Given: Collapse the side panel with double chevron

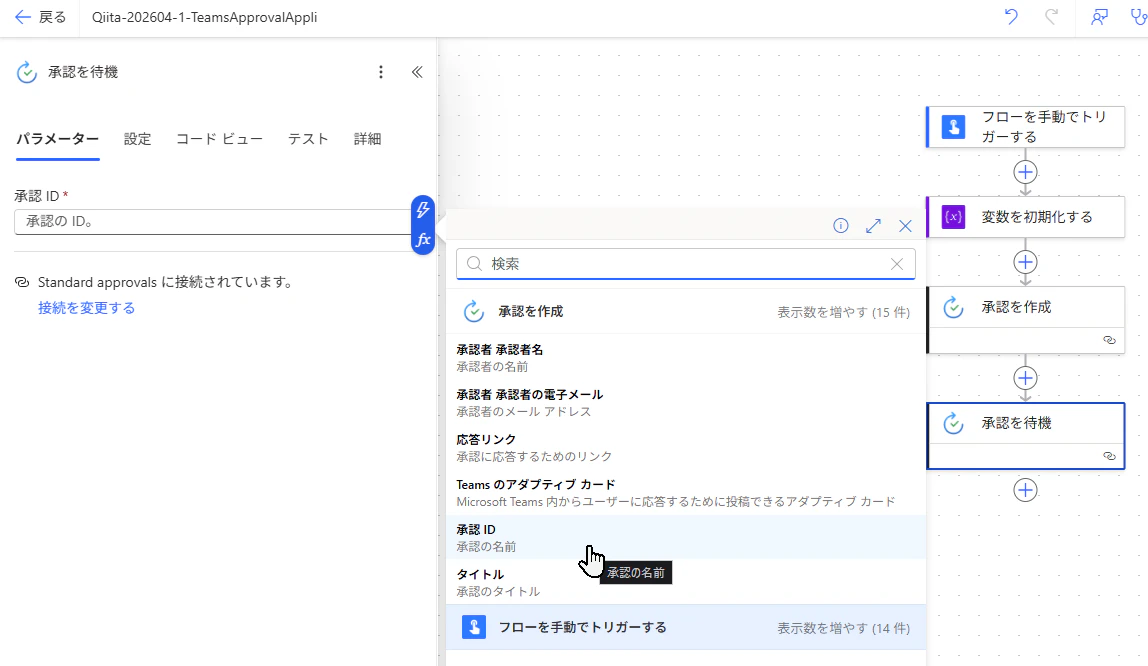Looking at the screenshot, I should (417, 72).
